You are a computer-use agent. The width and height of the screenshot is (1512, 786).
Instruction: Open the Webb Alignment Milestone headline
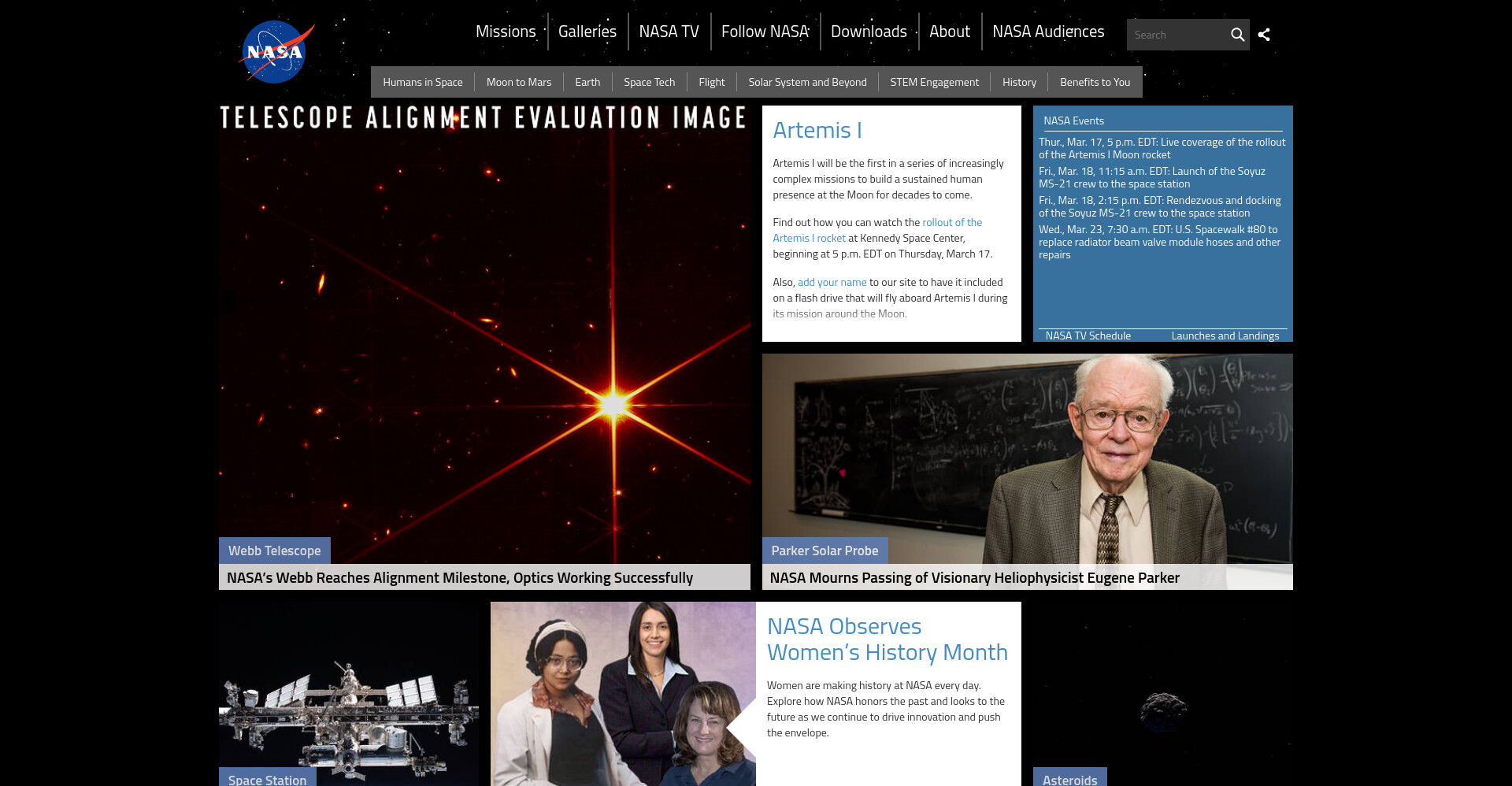click(x=460, y=577)
